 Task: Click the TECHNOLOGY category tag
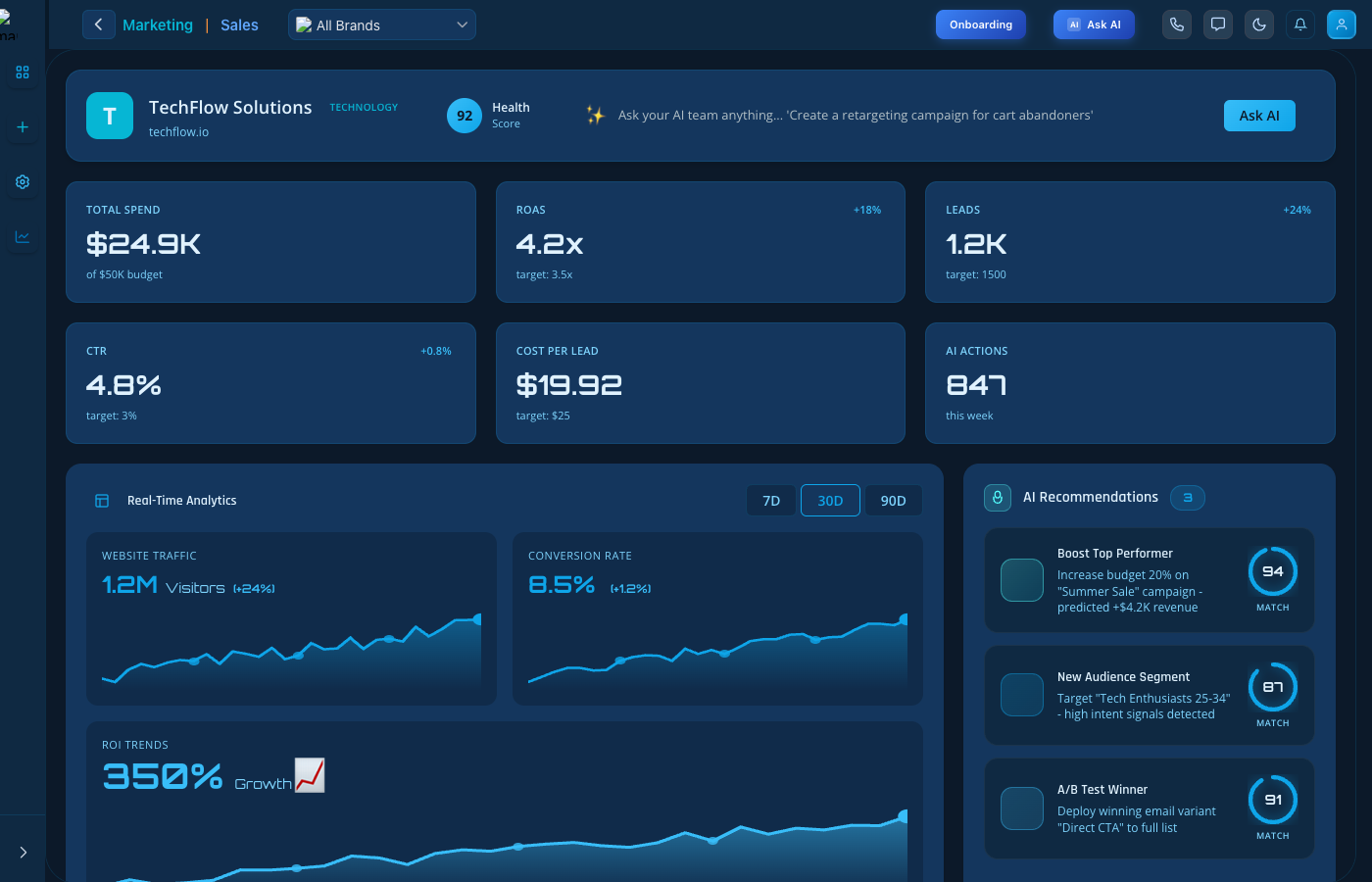coord(364,108)
